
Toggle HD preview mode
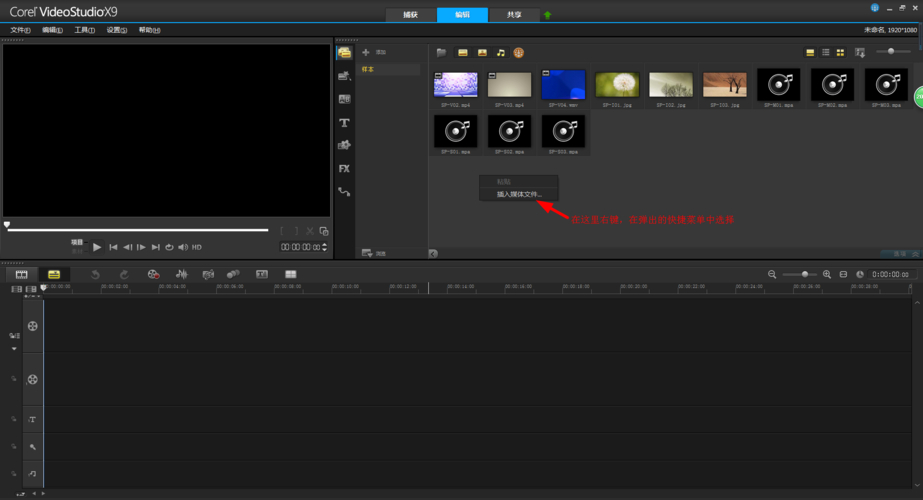coord(197,247)
